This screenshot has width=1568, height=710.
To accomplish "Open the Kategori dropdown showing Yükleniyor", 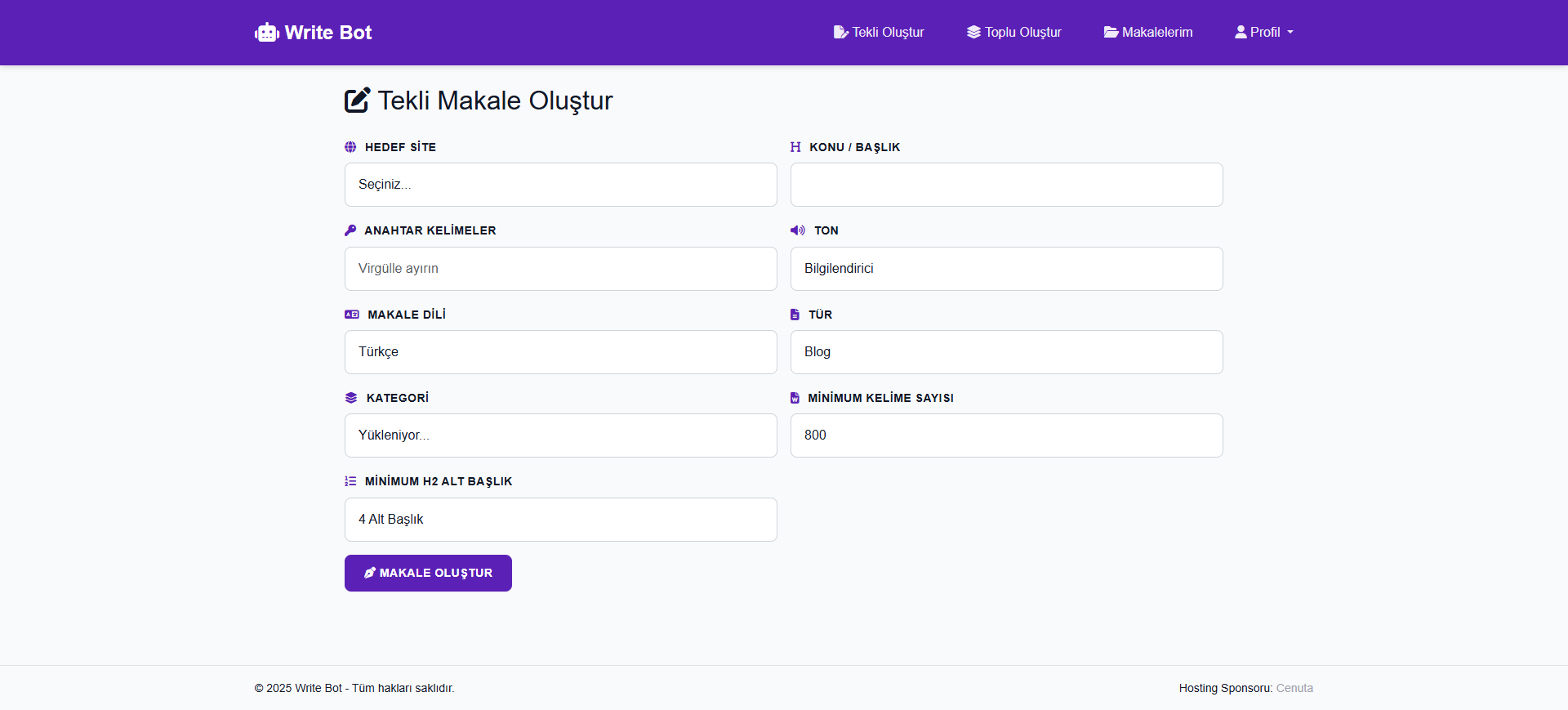I will (561, 435).
